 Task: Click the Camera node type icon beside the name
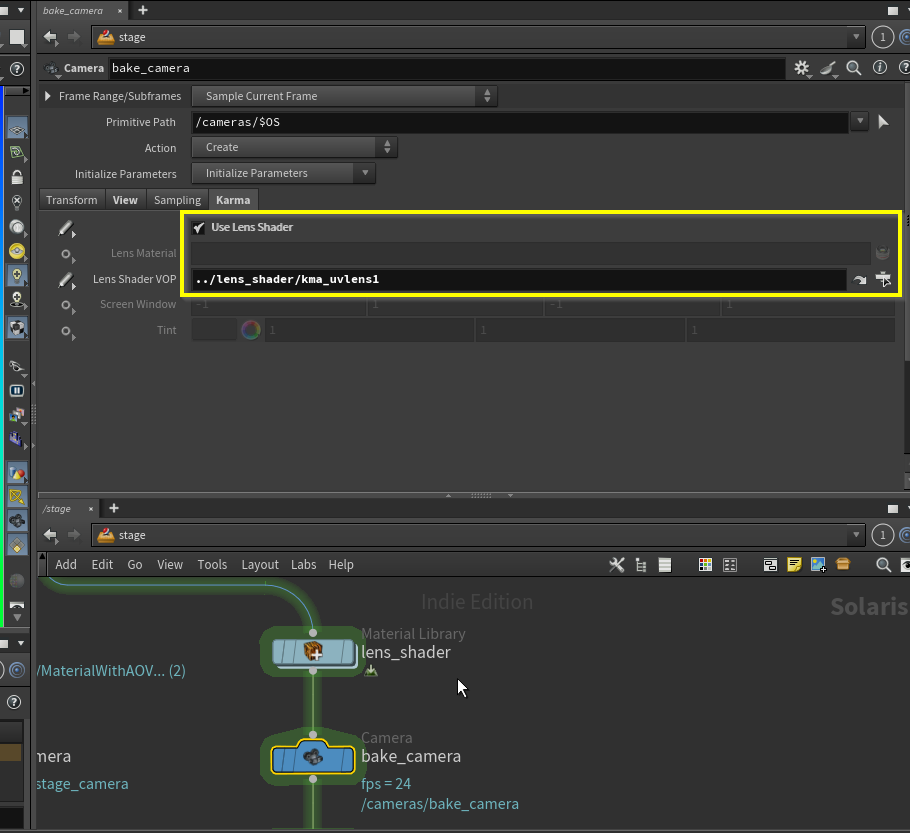[x=52, y=68]
